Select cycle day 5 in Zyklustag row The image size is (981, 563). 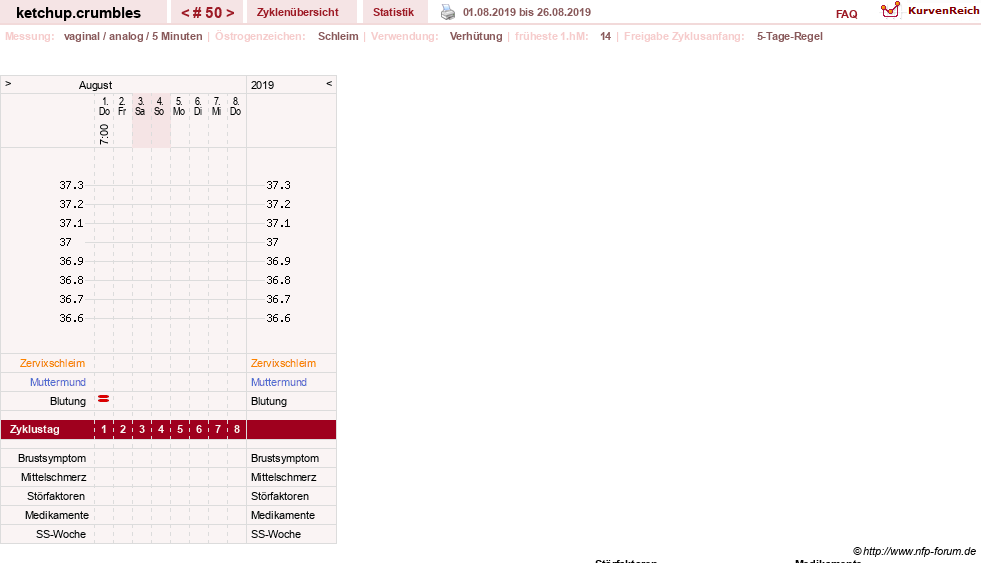pos(180,430)
